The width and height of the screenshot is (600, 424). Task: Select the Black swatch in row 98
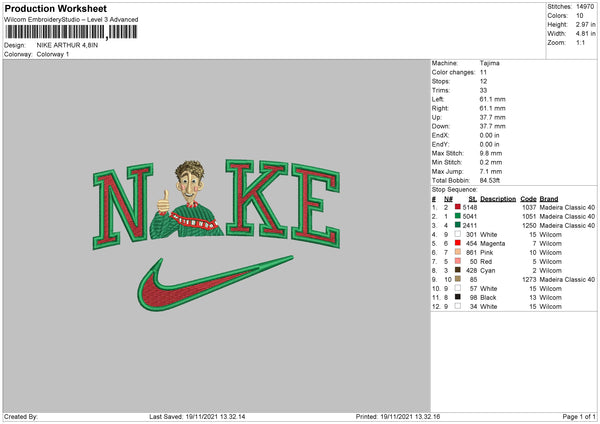(x=458, y=297)
